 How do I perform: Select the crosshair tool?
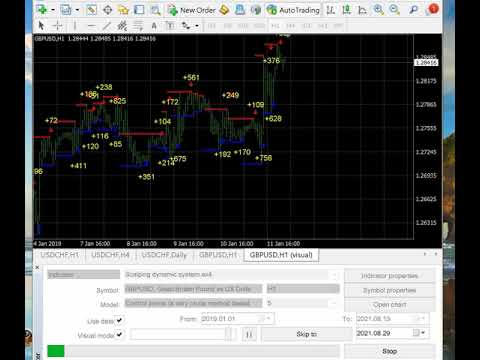(57, 26)
